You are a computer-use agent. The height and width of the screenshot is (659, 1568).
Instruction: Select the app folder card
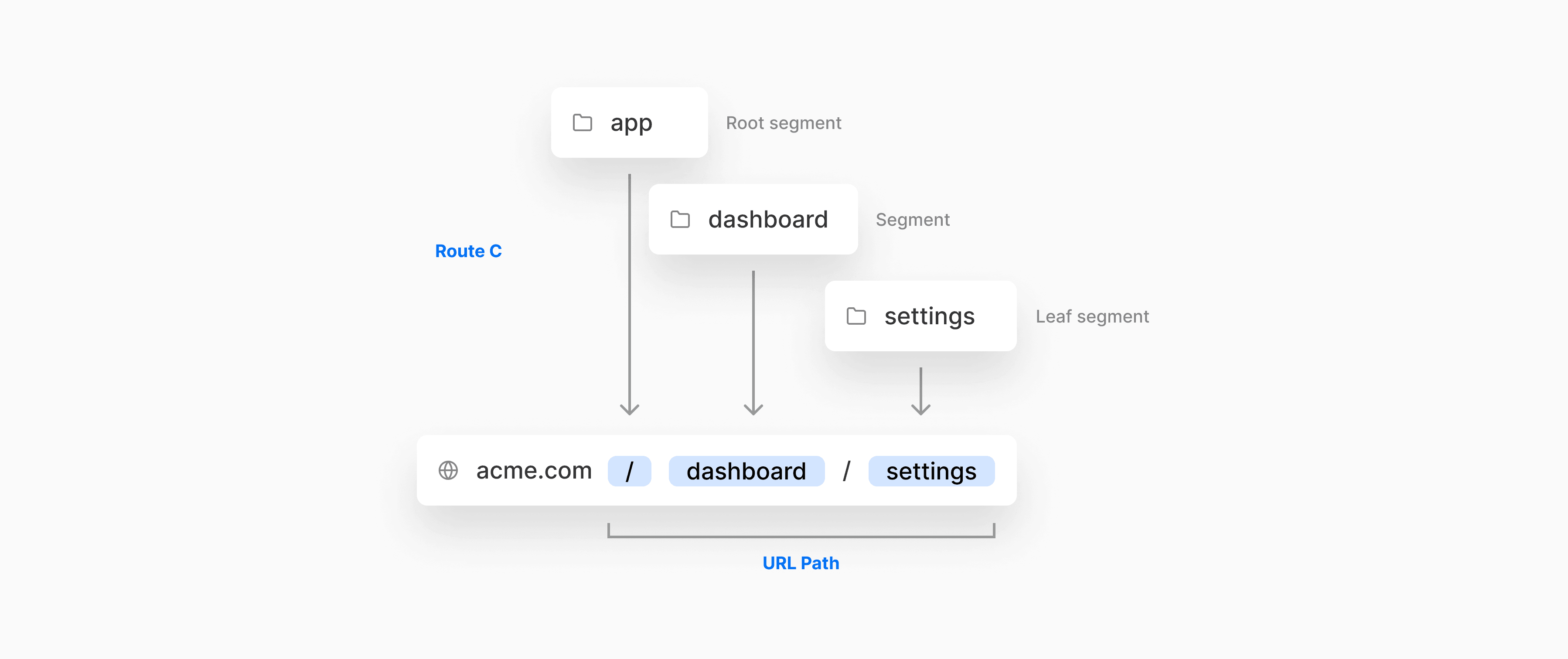click(x=629, y=122)
